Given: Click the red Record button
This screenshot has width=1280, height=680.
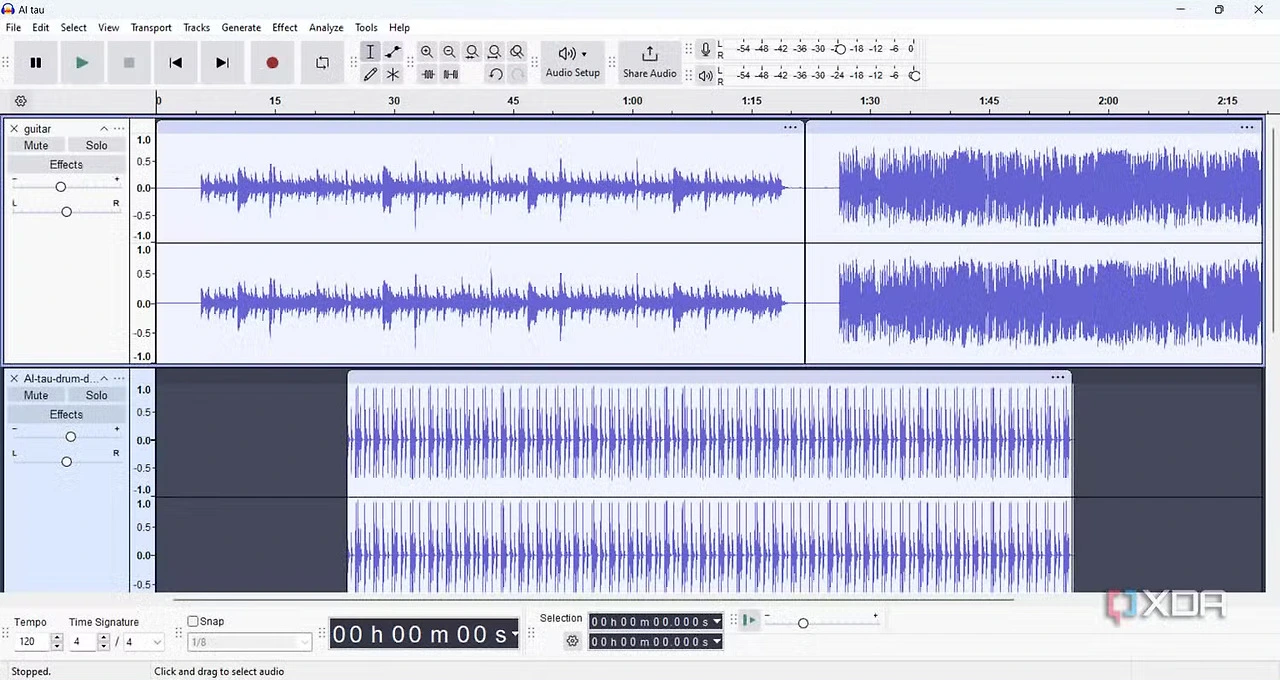Looking at the screenshot, I should pos(272,63).
